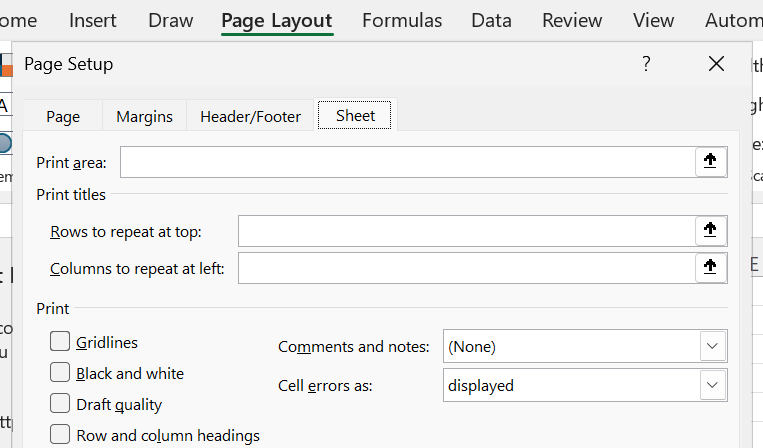763x448 pixels.
Task: Open the Margins tab
Action: coord(144,117)
